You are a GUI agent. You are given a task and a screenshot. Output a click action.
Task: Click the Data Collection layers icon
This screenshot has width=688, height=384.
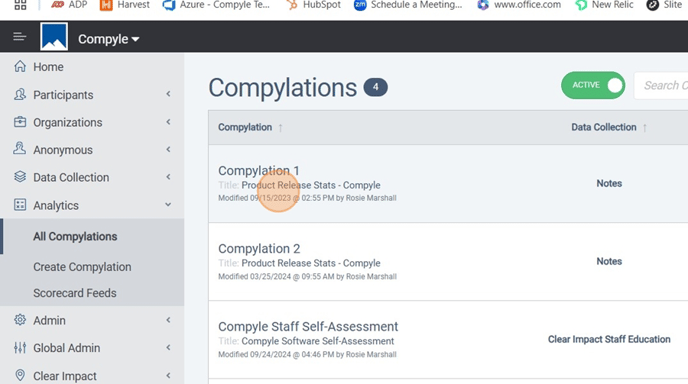[x=20, y=177]
